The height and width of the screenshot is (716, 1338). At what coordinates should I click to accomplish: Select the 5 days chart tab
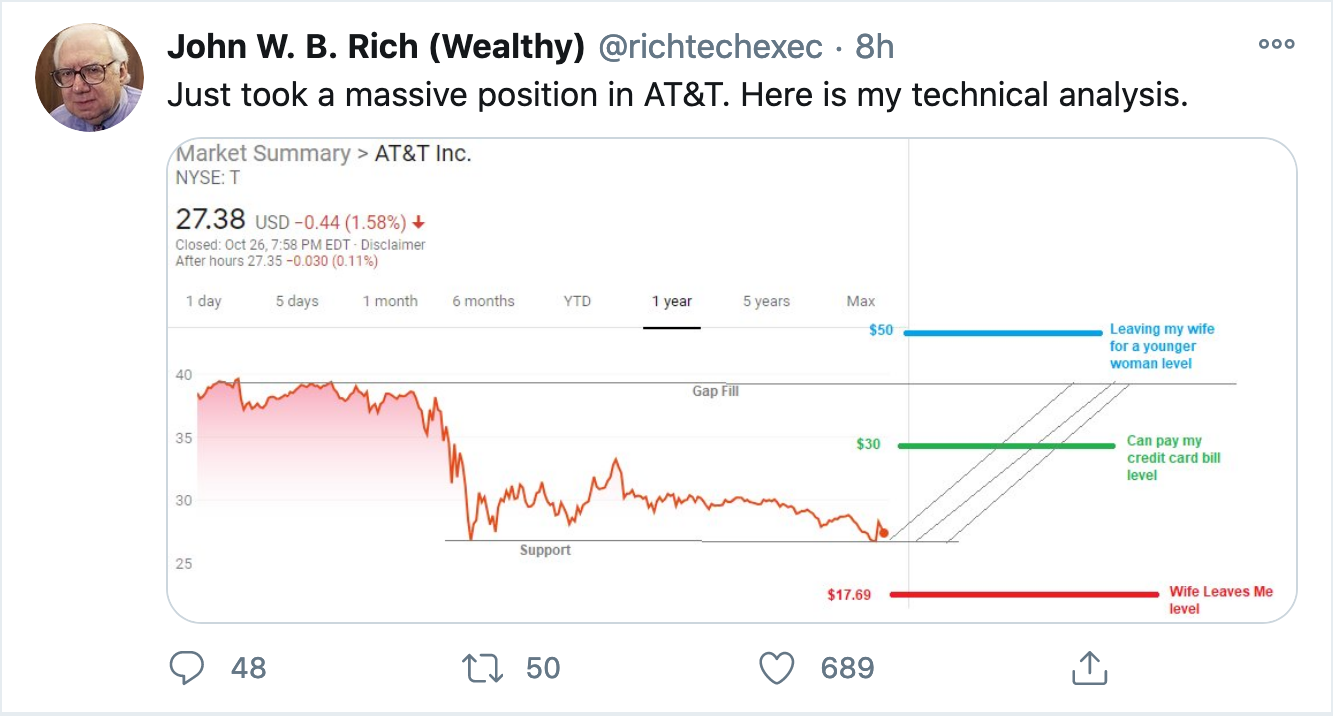click(x=297, y=301)
